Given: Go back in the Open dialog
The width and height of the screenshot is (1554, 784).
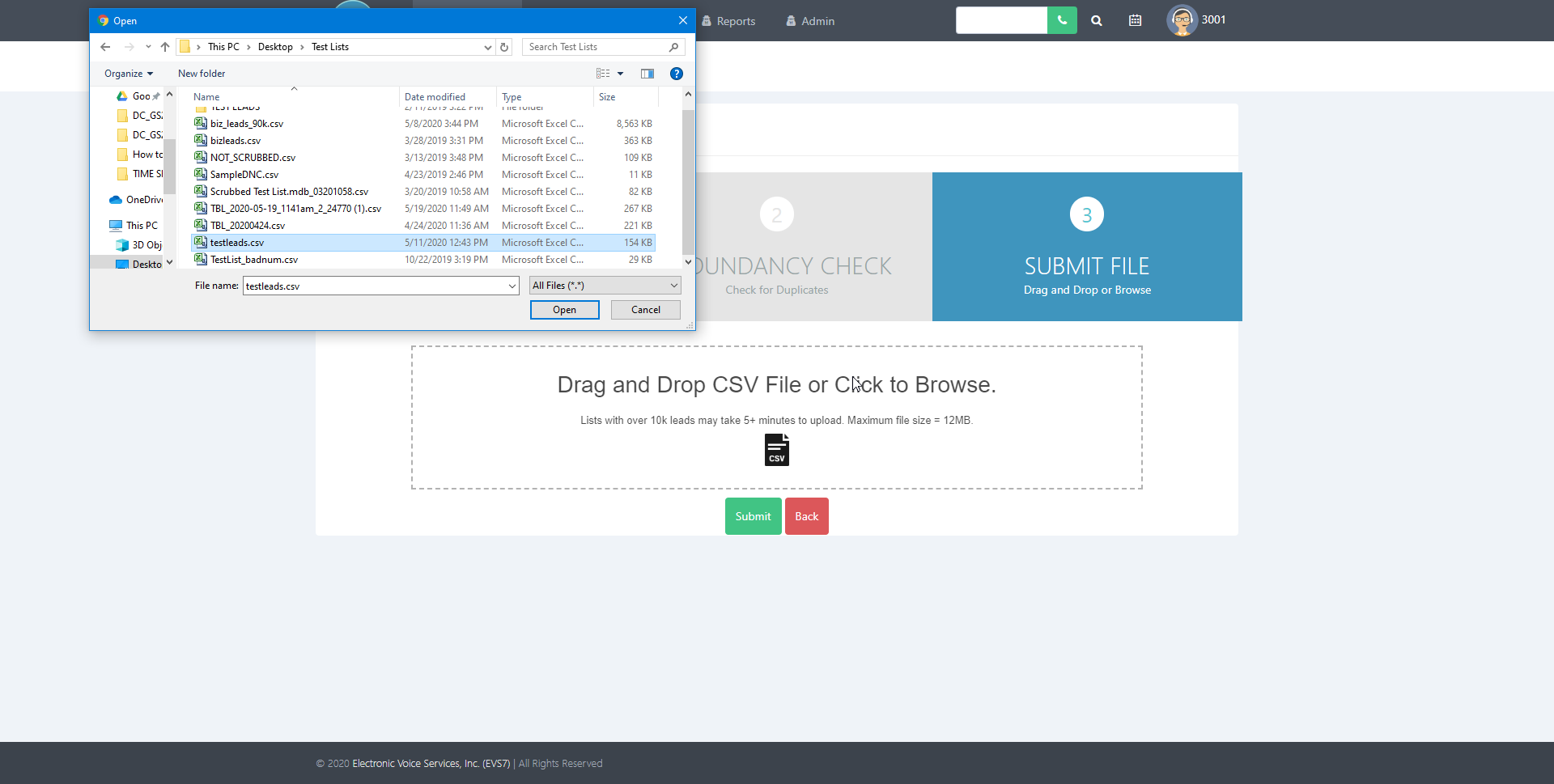Looking at the screenshot, I should point(105,47).
